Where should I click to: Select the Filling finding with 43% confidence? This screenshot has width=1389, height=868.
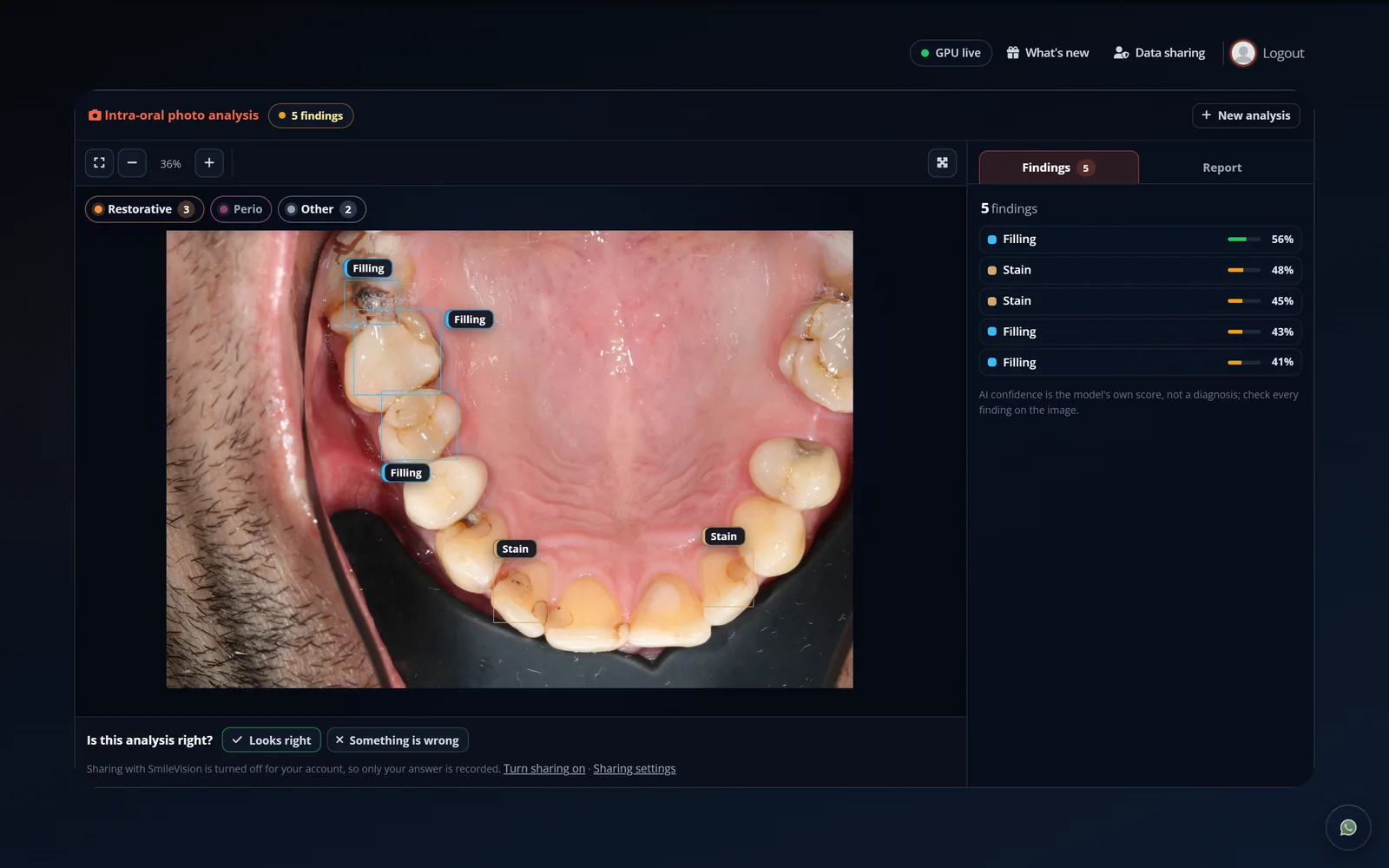(1140, 332)
